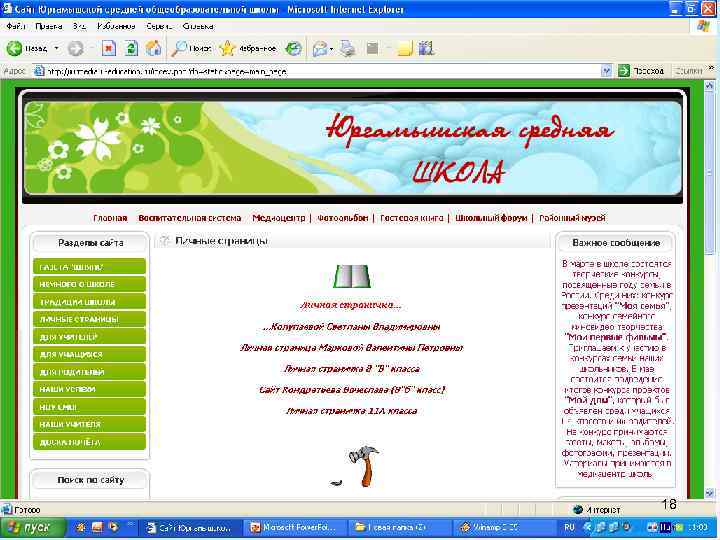The width and height of the screenshot is (720, 540).
Task: Open the Сервис menu
Action: click(159, 26)
